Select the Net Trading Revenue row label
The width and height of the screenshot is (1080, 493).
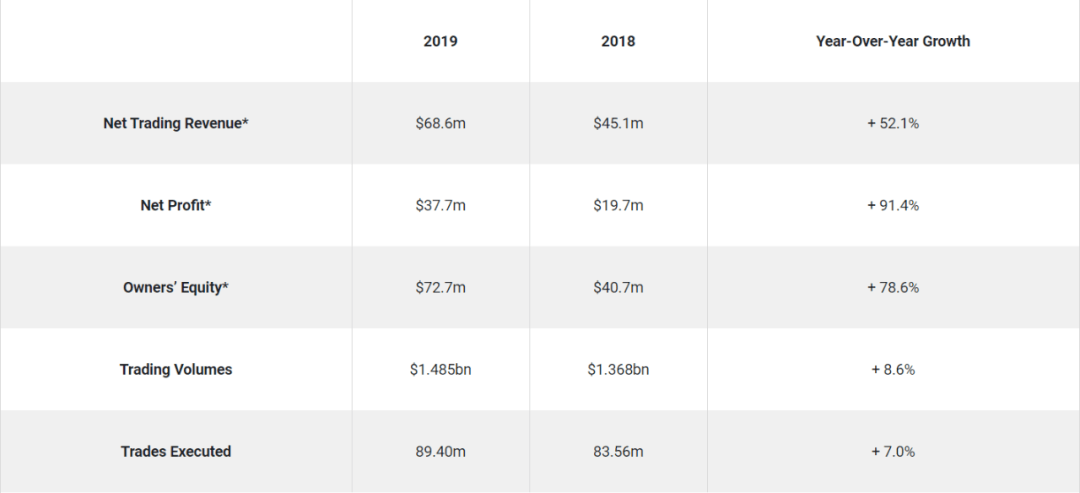click(x=176, y=123)
